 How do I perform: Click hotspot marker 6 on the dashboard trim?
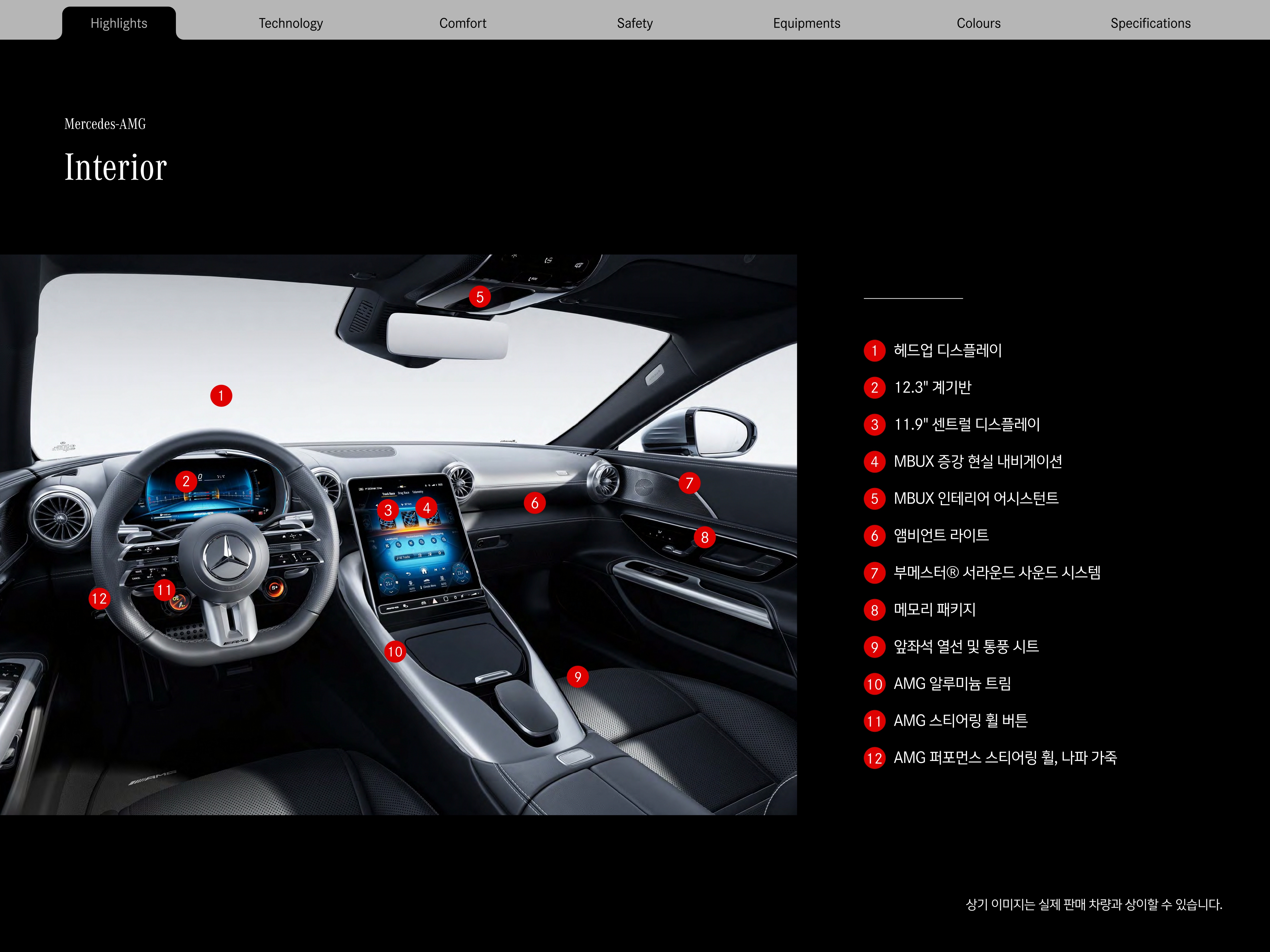535,503
